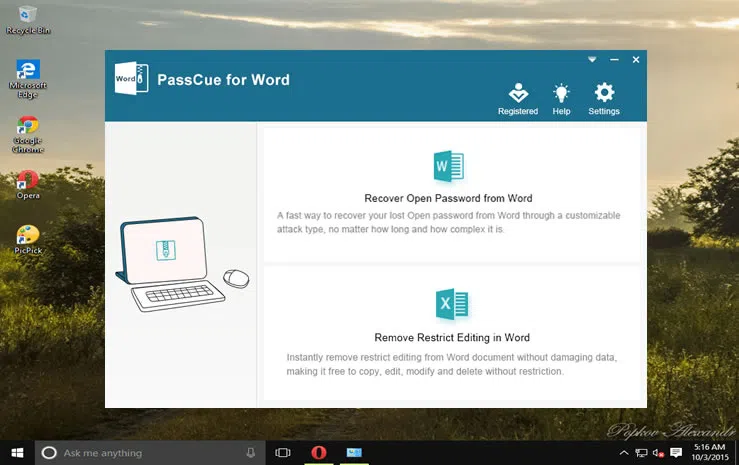
Task: Select the Opera desktop shortcut
Action: [x=28, y=185]
